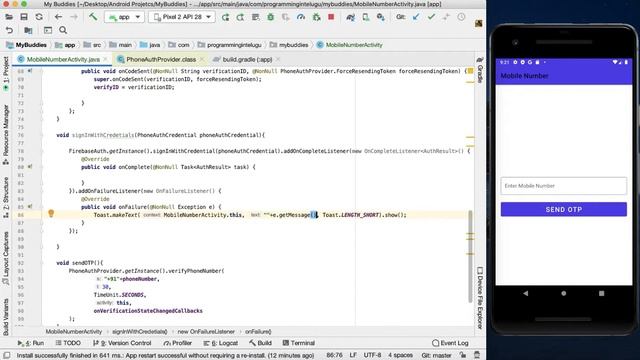Click the UTF-8 encoding status entry
The width and height of the screenshot is (640, 360).
(x=372, y=356)
